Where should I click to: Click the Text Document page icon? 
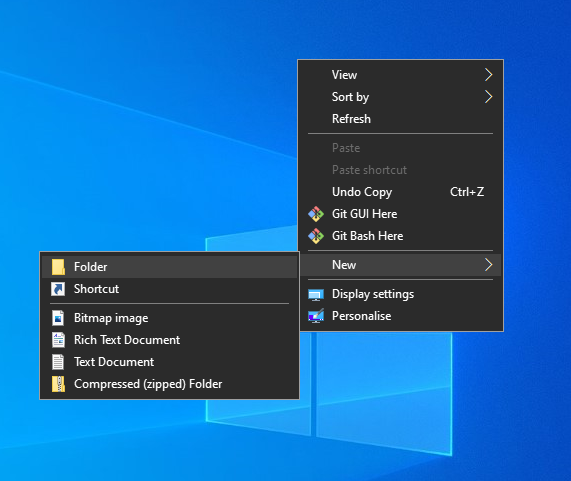coord(58,362)
